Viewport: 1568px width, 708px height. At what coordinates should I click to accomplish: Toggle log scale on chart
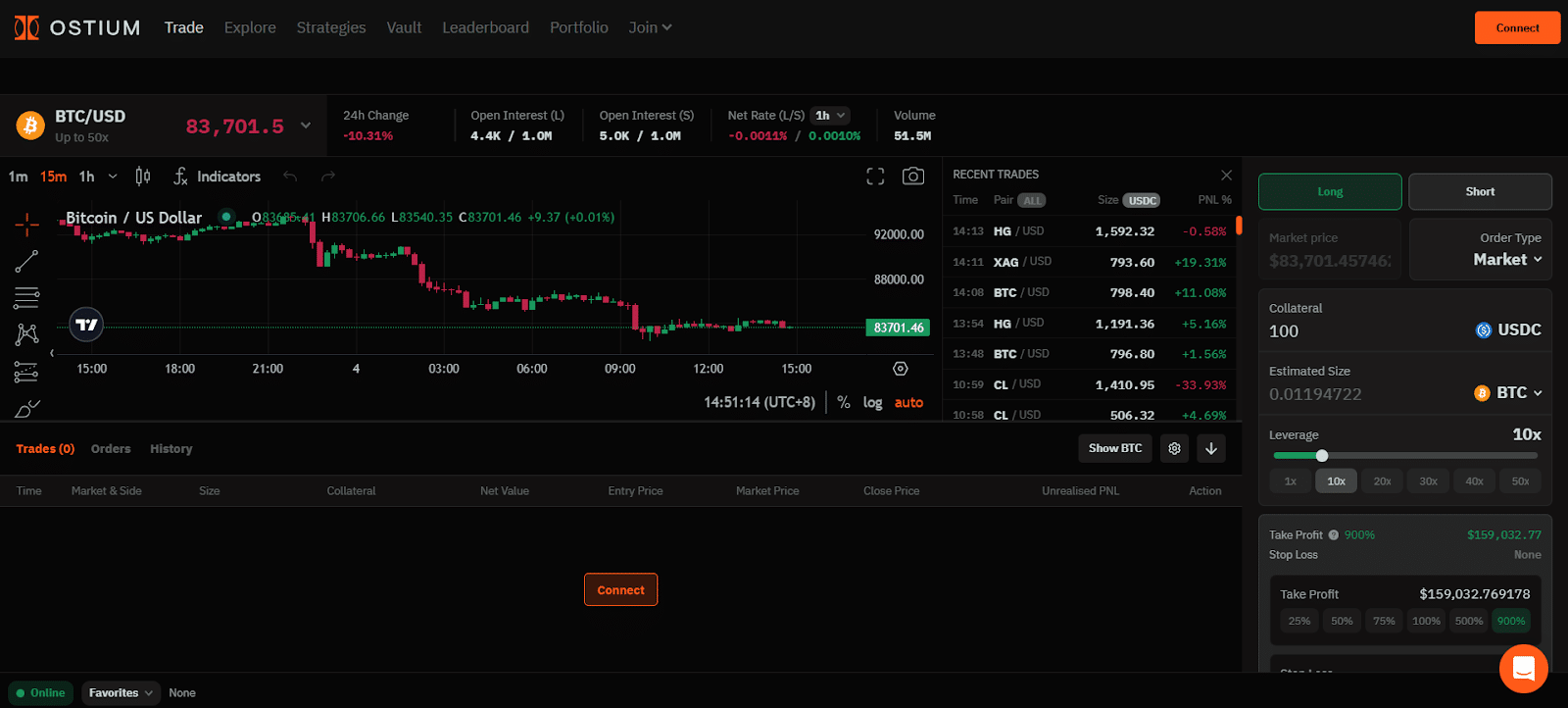coord(872,402)
